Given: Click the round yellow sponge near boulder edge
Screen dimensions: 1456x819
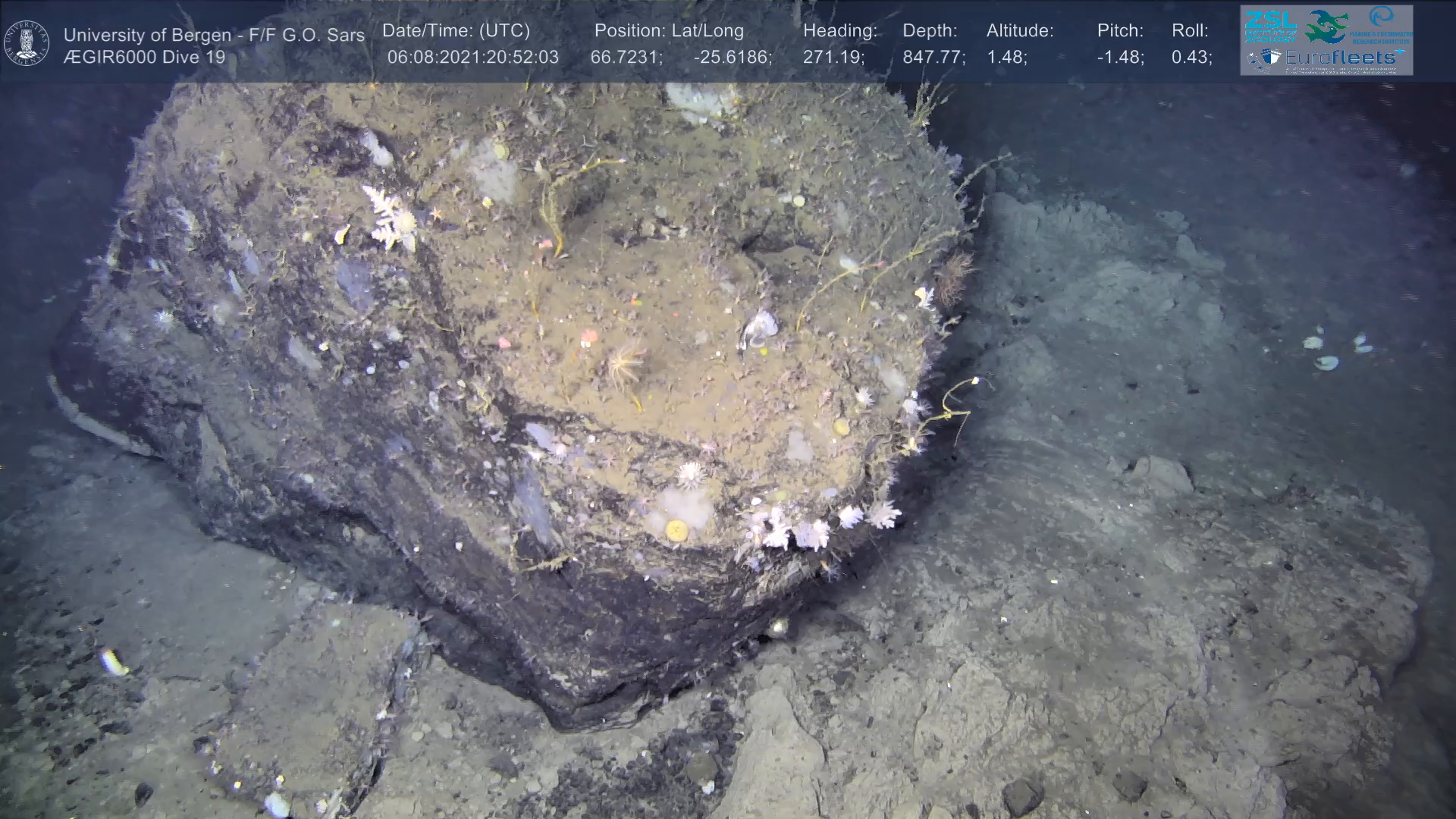Looking at the screenshot, I should (x=676, y=529).
